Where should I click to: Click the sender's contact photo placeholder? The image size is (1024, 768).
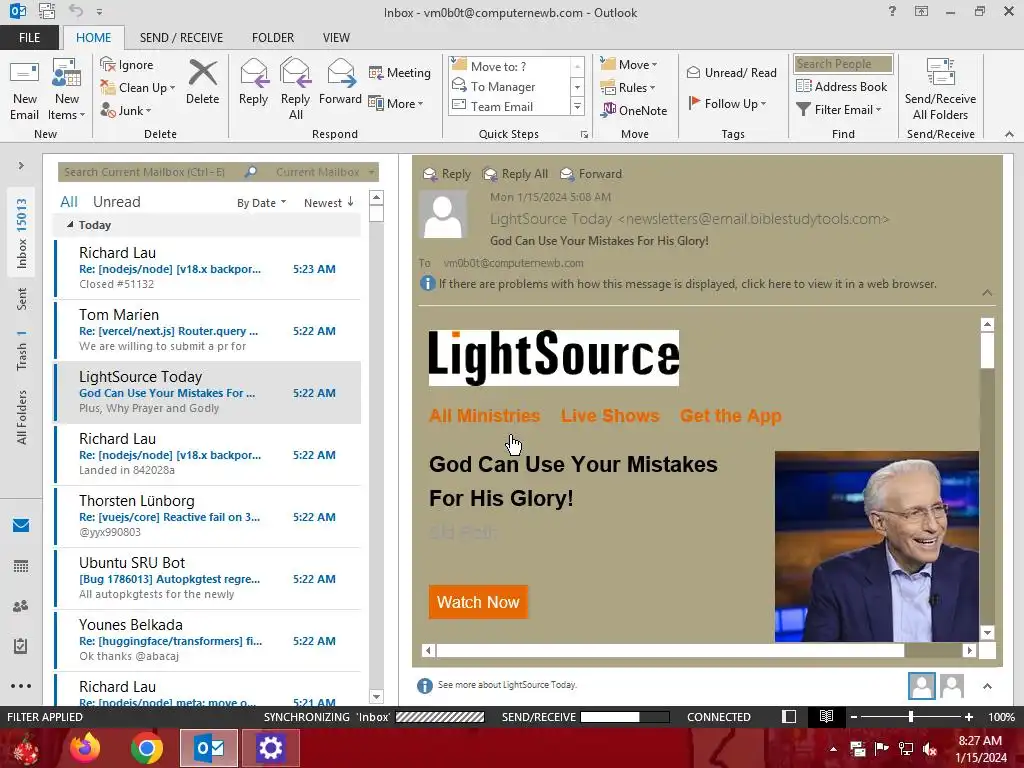443,215
